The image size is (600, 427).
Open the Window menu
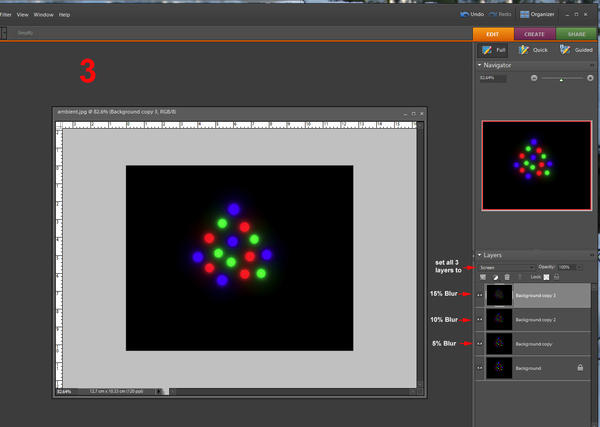point(43,15)
